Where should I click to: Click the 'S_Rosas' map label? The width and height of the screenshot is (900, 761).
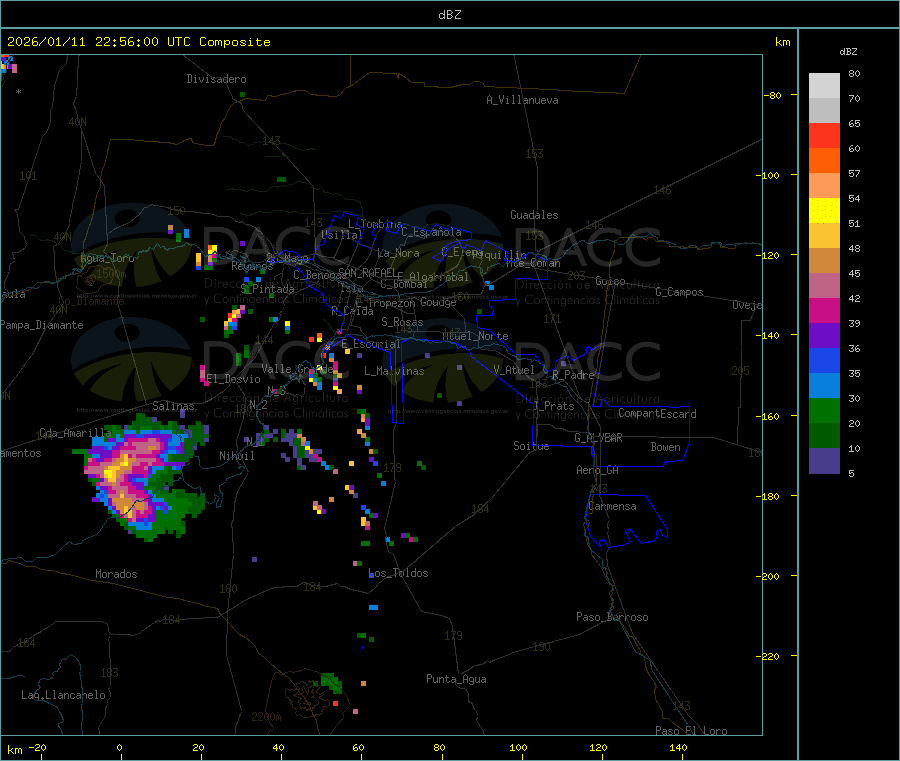tap(402, 322)
